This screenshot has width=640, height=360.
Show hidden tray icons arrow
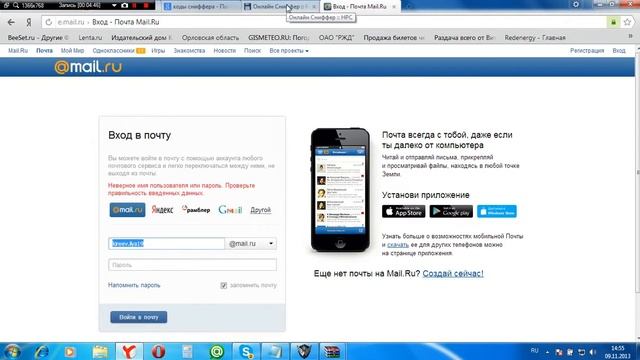pos(547,352)
